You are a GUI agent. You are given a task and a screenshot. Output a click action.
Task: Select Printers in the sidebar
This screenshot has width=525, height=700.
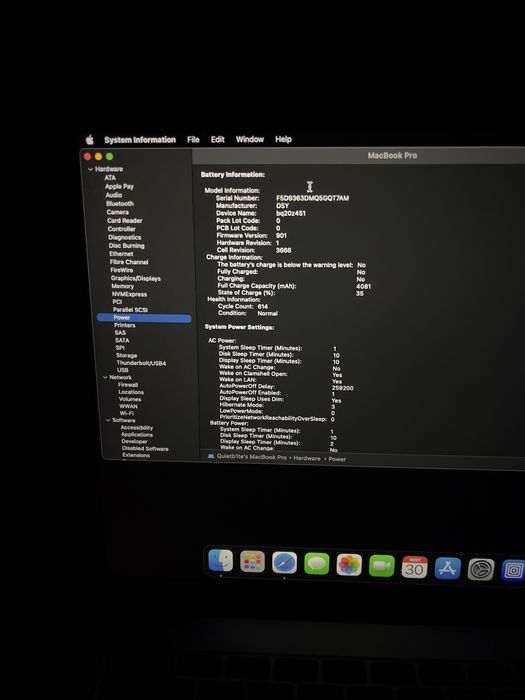pyautogui.click(x=125, y=325)
